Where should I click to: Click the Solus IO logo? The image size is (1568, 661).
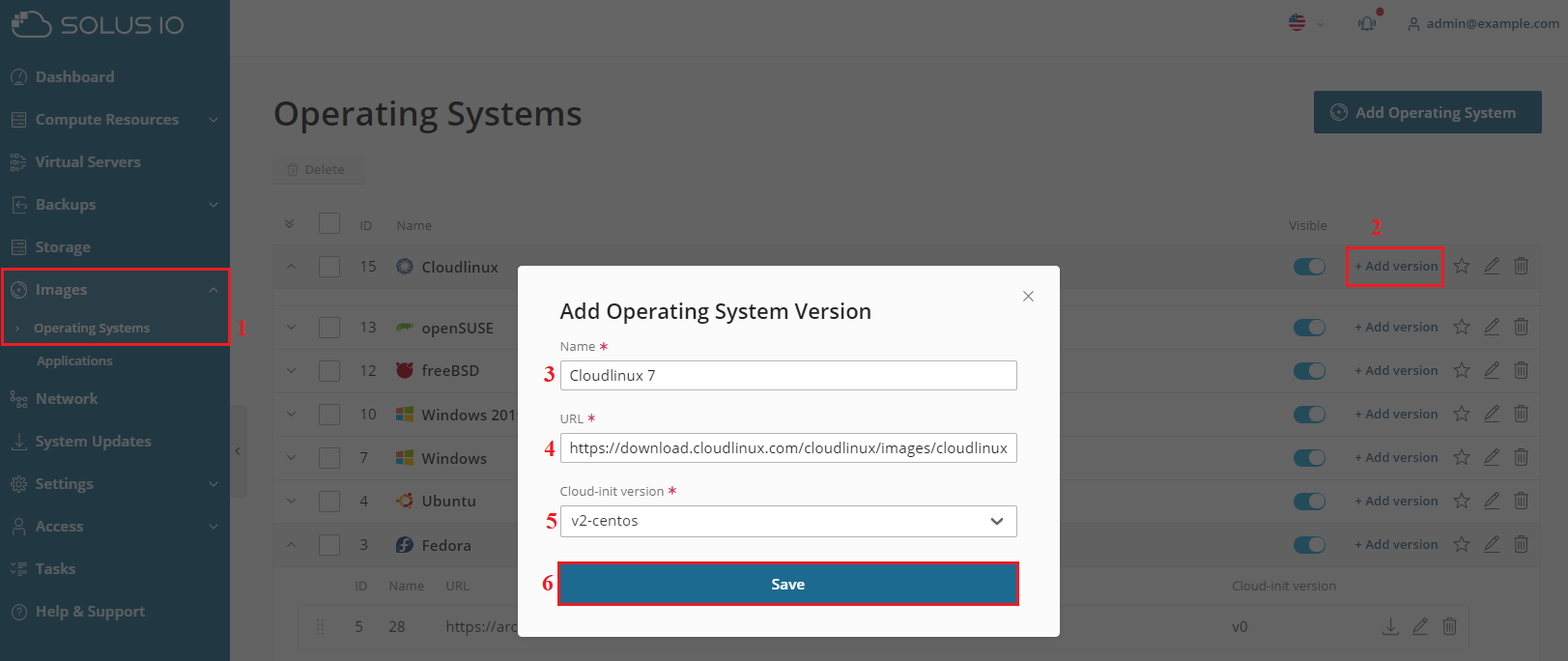click(x=98, y=24)
